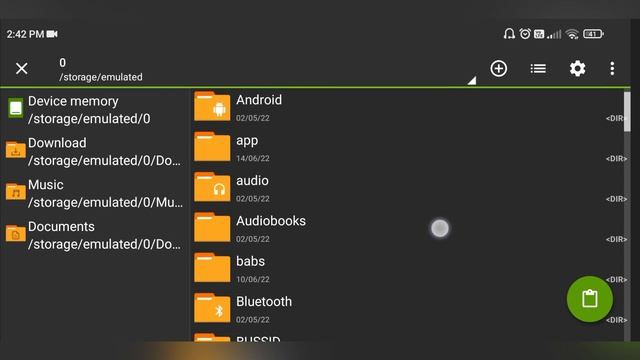Open the Android folder icon
The image size is (640, 360).
(212, 107)
